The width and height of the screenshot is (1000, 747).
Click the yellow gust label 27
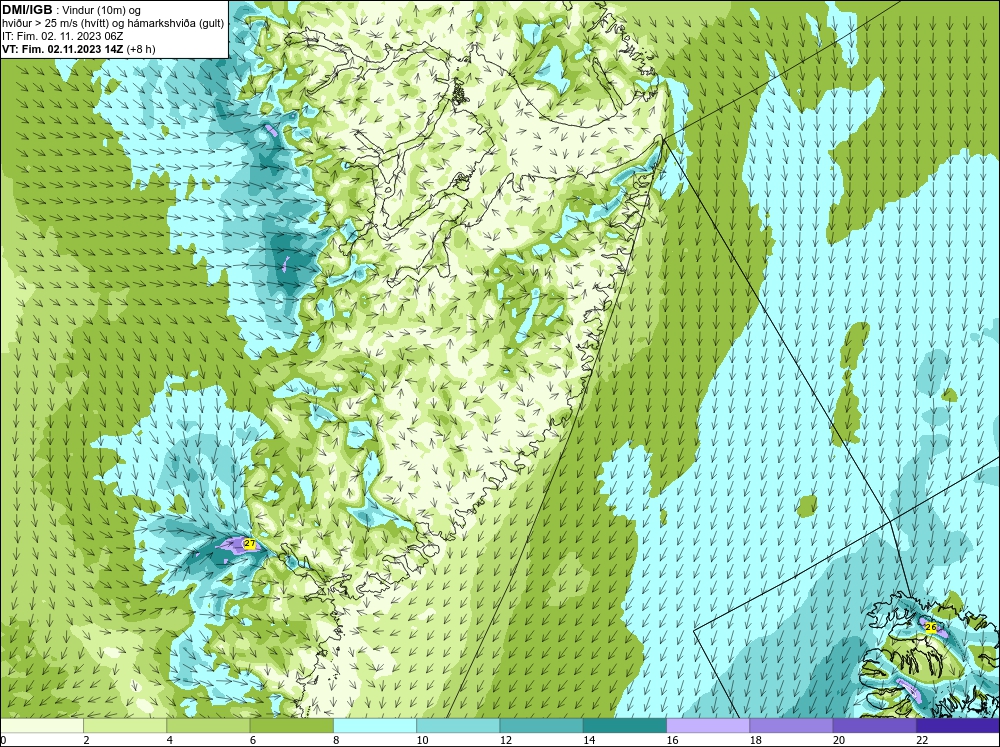[x=250, y=544]
